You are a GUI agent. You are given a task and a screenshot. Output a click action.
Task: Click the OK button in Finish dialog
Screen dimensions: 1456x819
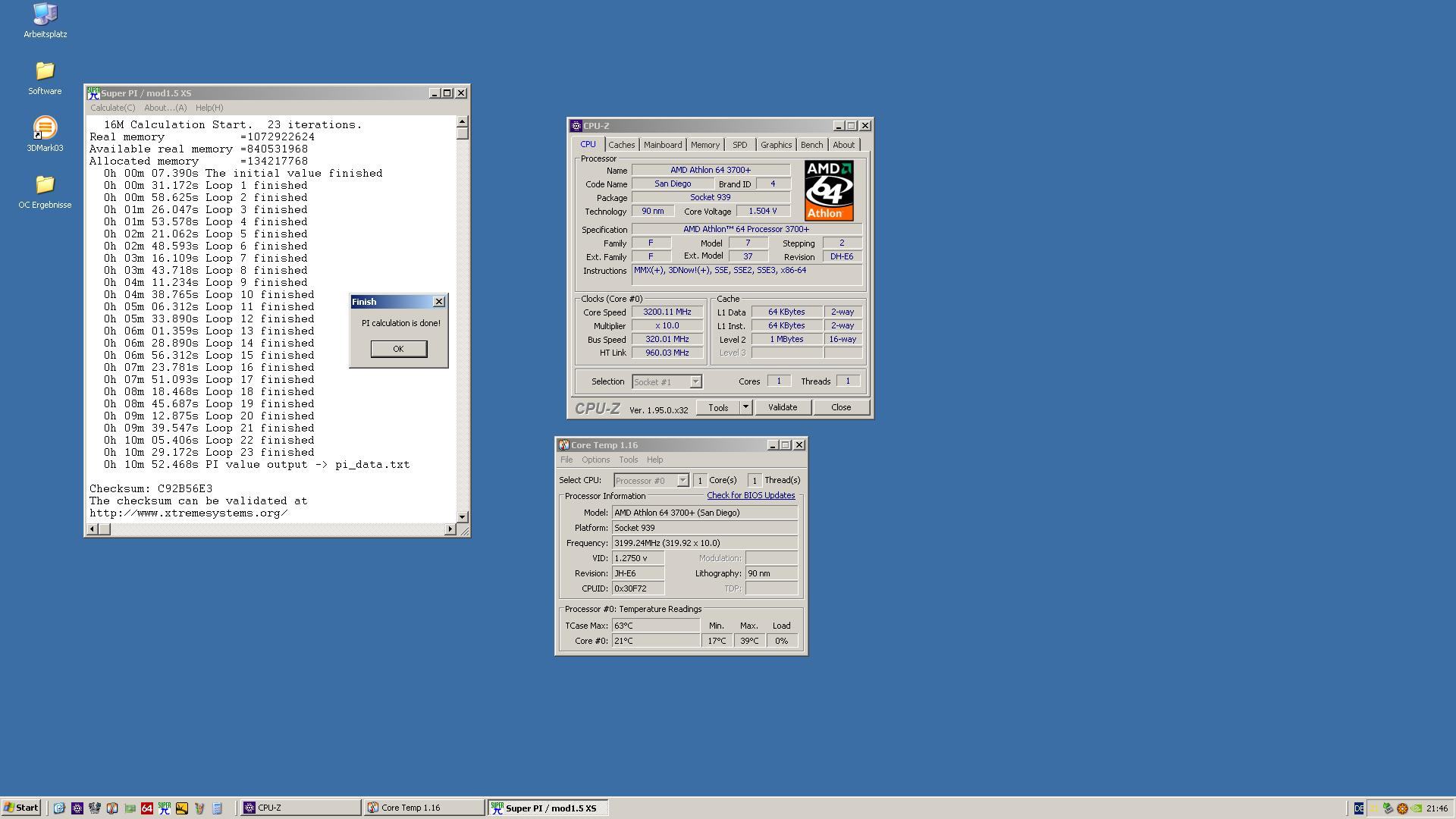click(397, 348)
